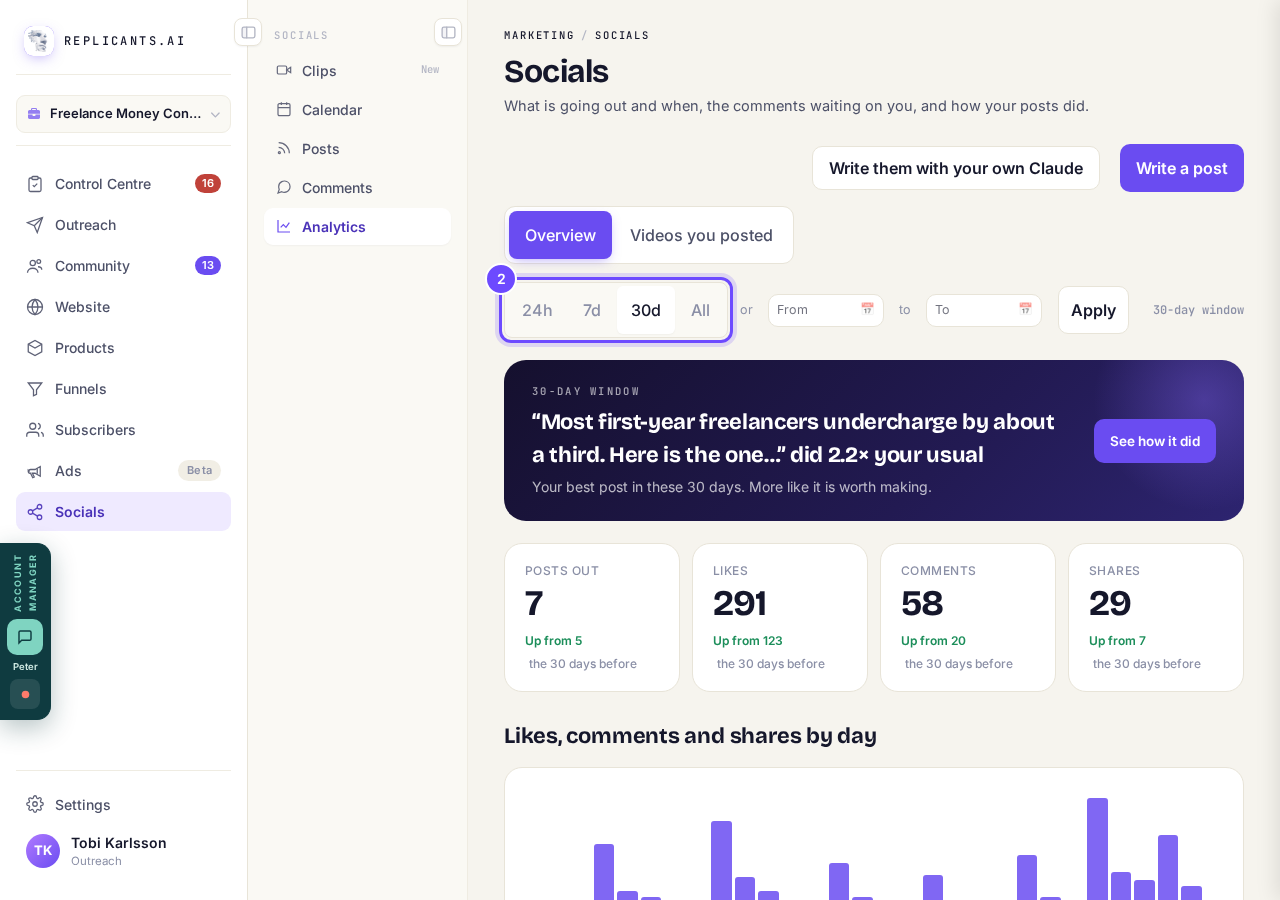Click Apply date range button
This screenshot has height=900, width=1280.
pyautogui.click(x=1093, y=310)
